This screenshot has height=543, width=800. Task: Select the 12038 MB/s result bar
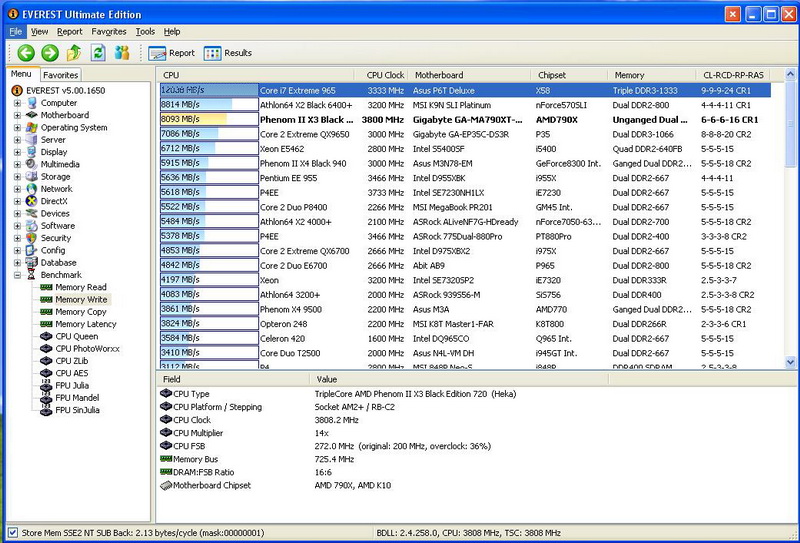209,90
